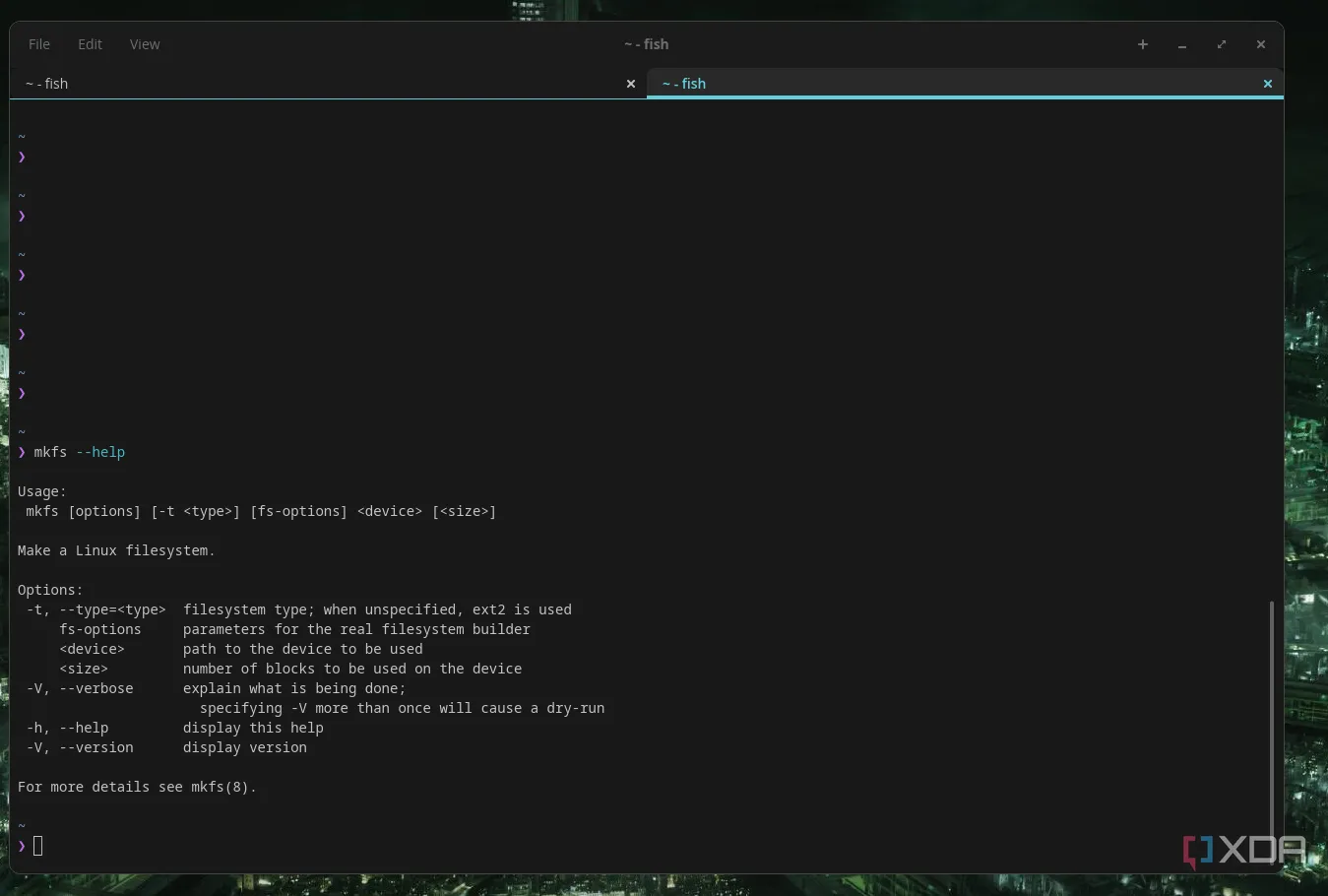The height and width of the screenshot is (896, 1328).
Task: Click the terminal cursor at the prompt
Action: tap(38, 846)
